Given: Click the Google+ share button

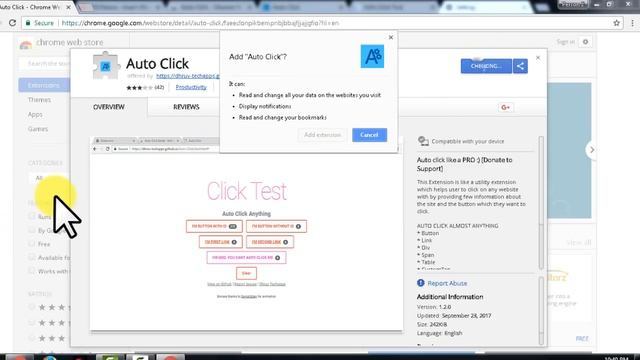Looking at the screenshot, I should pyautogui.click(x=506, y=107).
